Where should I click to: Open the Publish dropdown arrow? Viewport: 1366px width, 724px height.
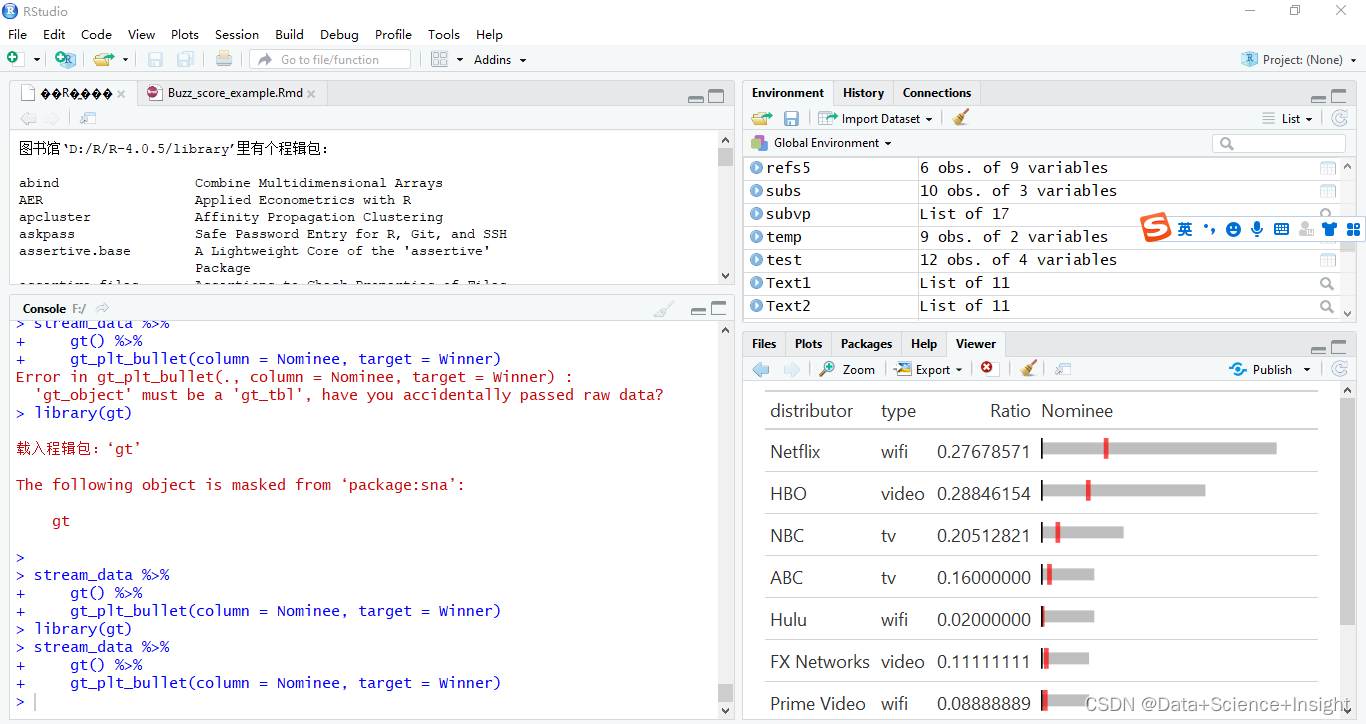(x=1306, y=369)
